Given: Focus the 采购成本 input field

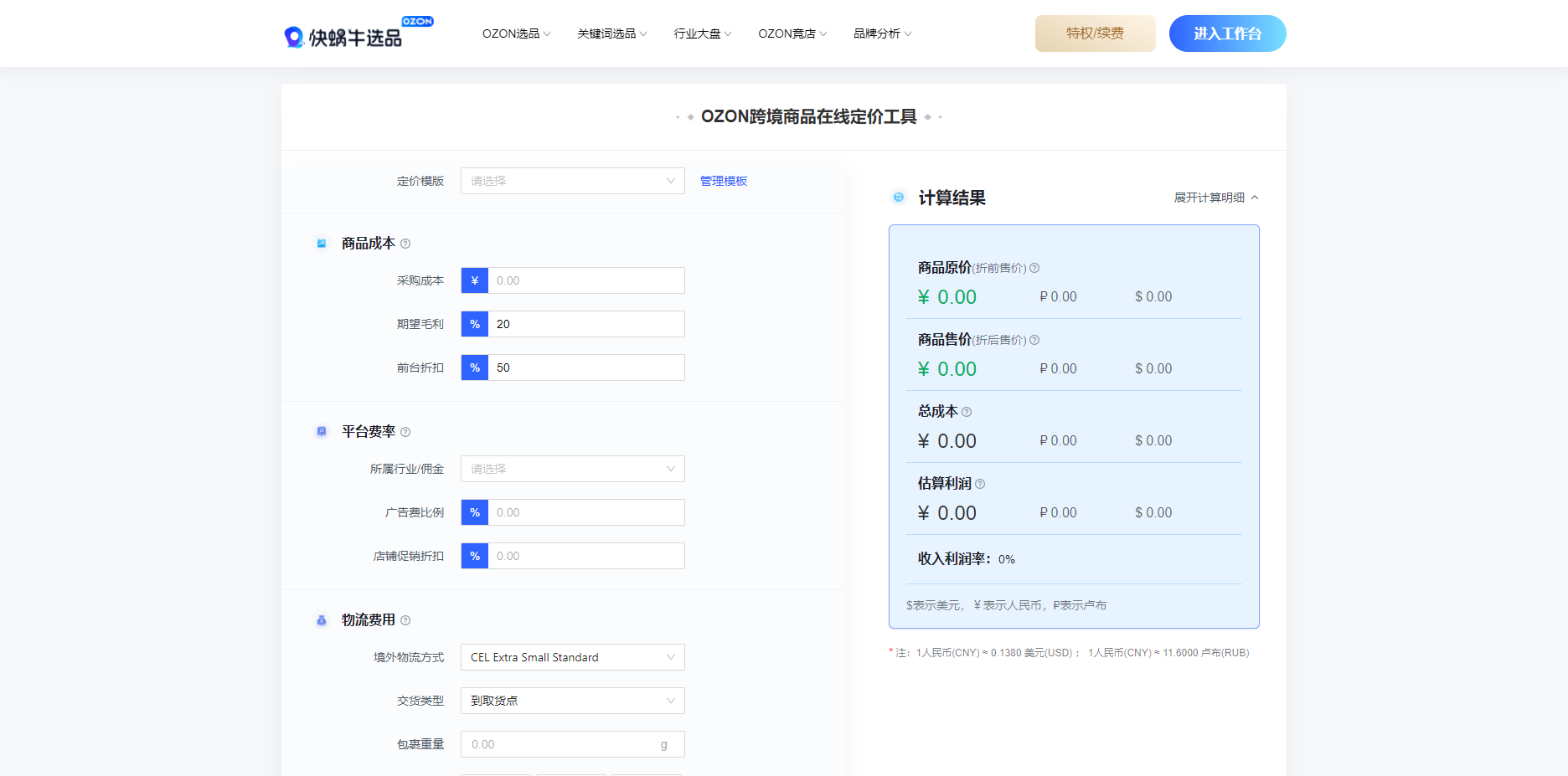Looking at the screenshot, I should (586, 280).
